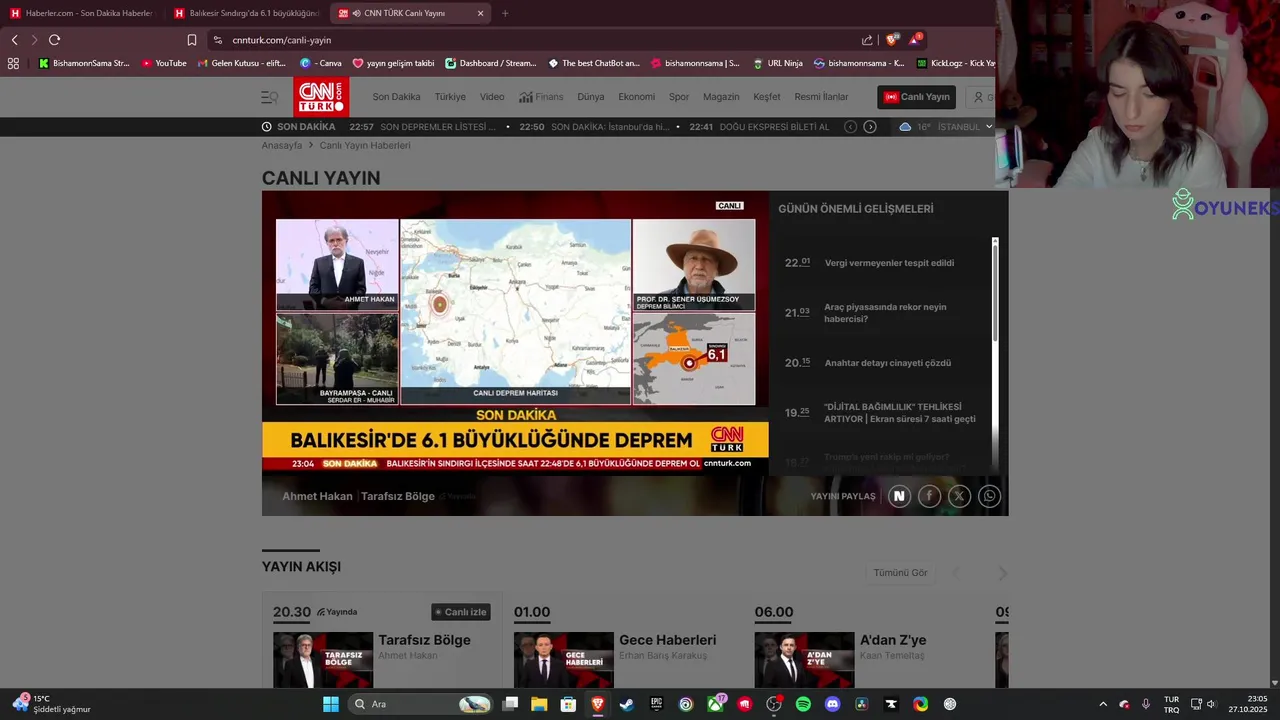Open the Canva bookmark
The image size is (1280, 720).
[x=321, y=63]
